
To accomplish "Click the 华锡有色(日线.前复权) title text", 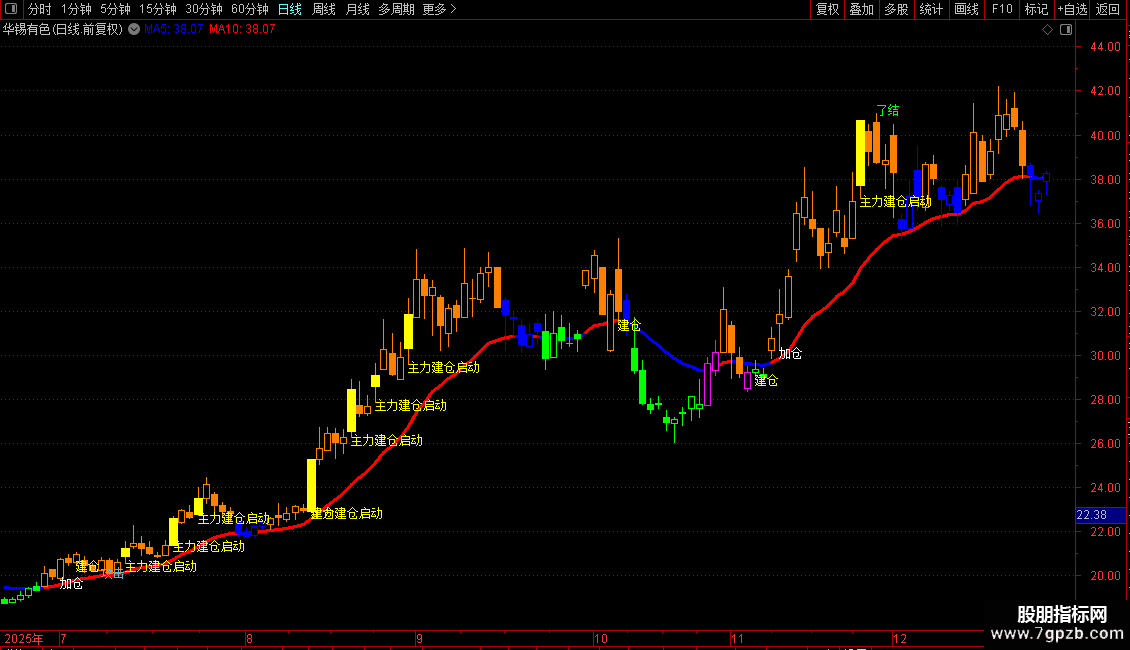I will pos(63,30).
